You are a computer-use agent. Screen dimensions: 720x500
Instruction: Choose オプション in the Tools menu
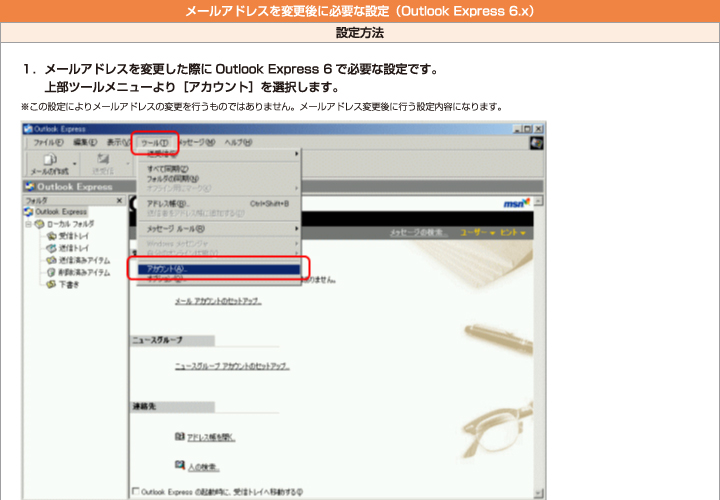pyautogui.click(x=219, y=279)
